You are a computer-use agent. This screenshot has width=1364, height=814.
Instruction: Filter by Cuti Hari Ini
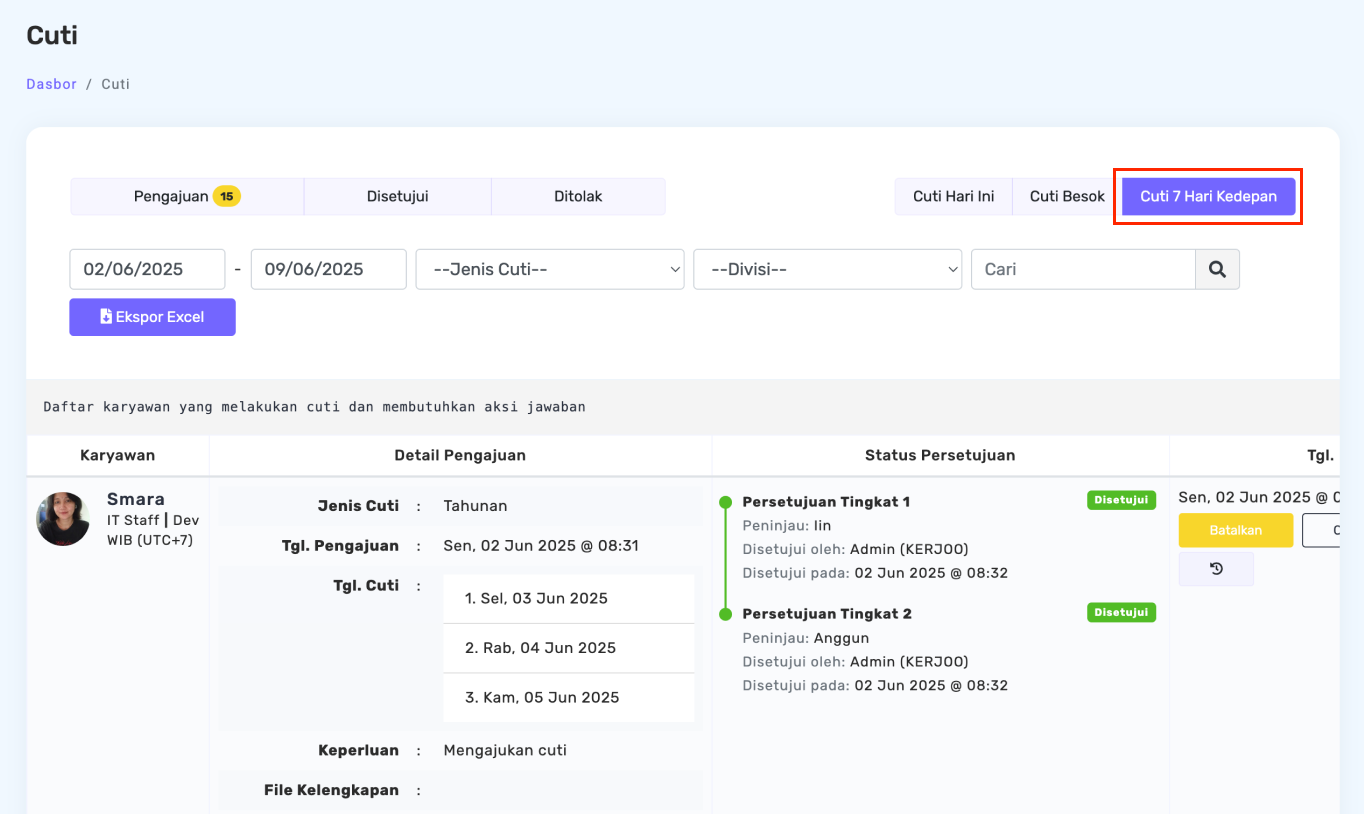click(x=953, y=197)
